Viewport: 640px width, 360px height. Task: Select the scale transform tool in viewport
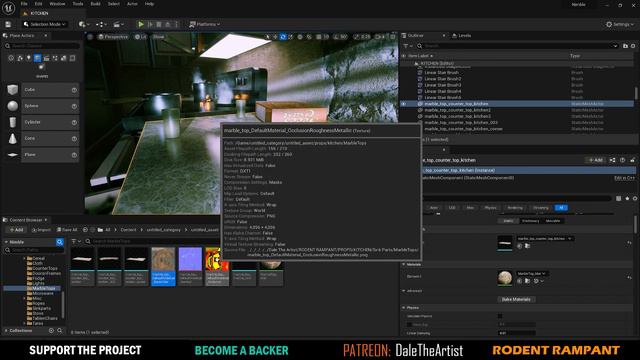click(x=290, y=37)
